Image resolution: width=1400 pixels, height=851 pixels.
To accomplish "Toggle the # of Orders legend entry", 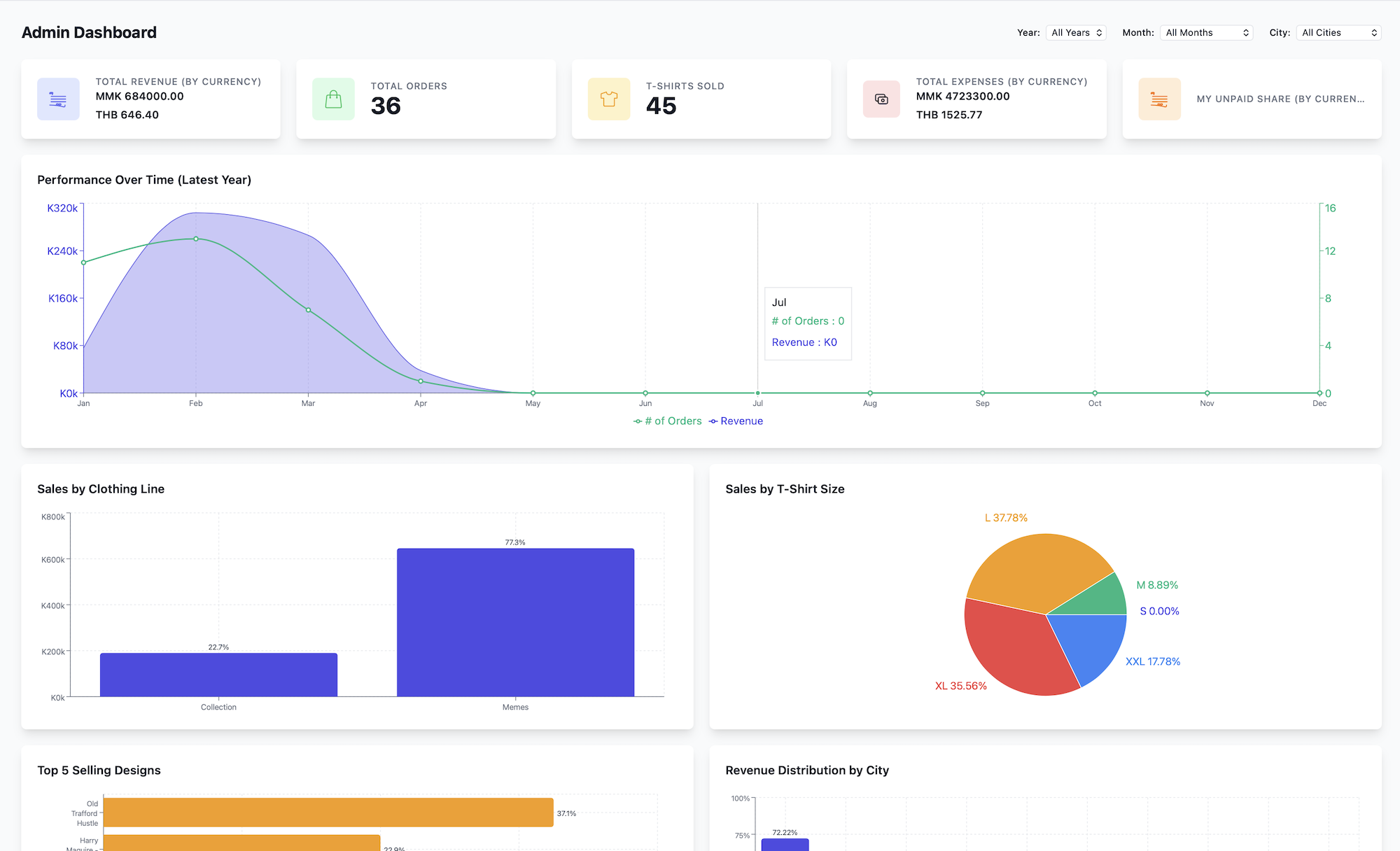I will point(667,421).
